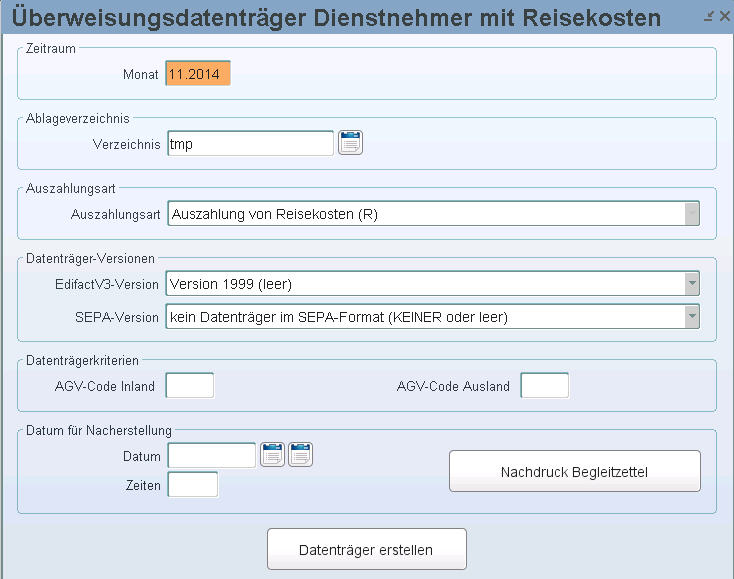The image size is (734, 579).
Task: Open the EdifactV3-Version dropdown
Action: click(691, 284)
